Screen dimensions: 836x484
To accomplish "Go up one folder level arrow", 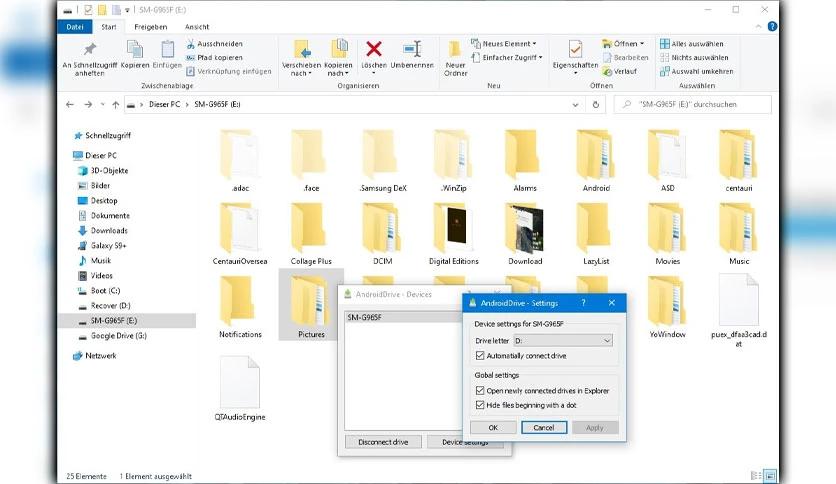I will tap(116, 104).
